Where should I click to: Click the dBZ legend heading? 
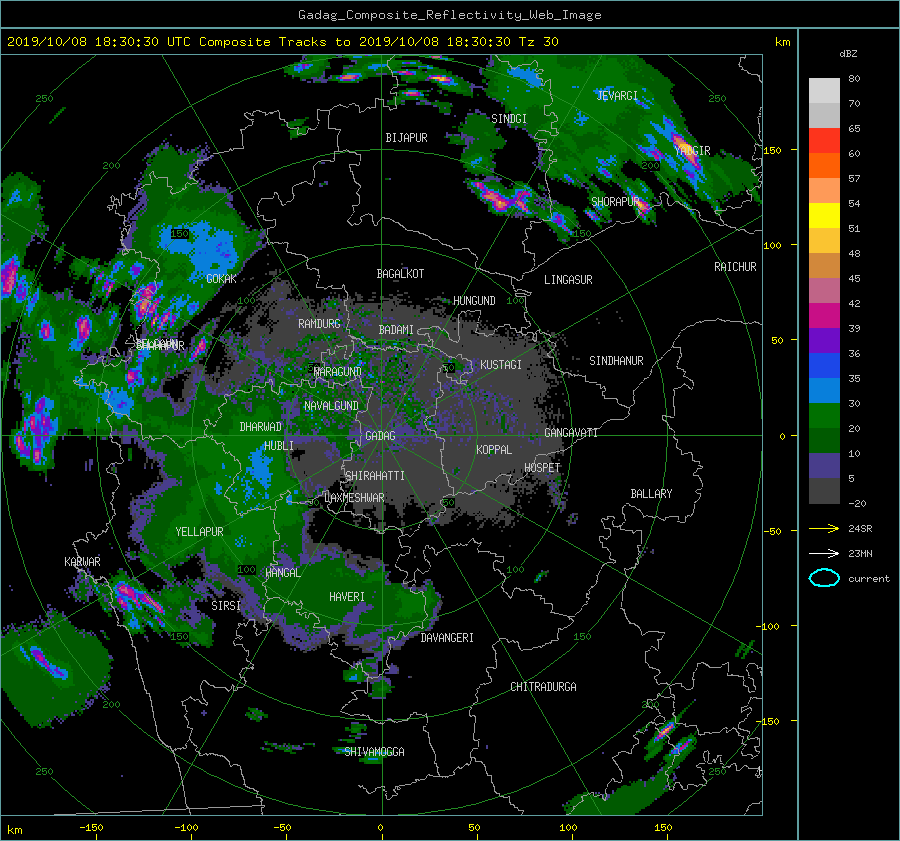pyautogui.click(x=848, y=53)
